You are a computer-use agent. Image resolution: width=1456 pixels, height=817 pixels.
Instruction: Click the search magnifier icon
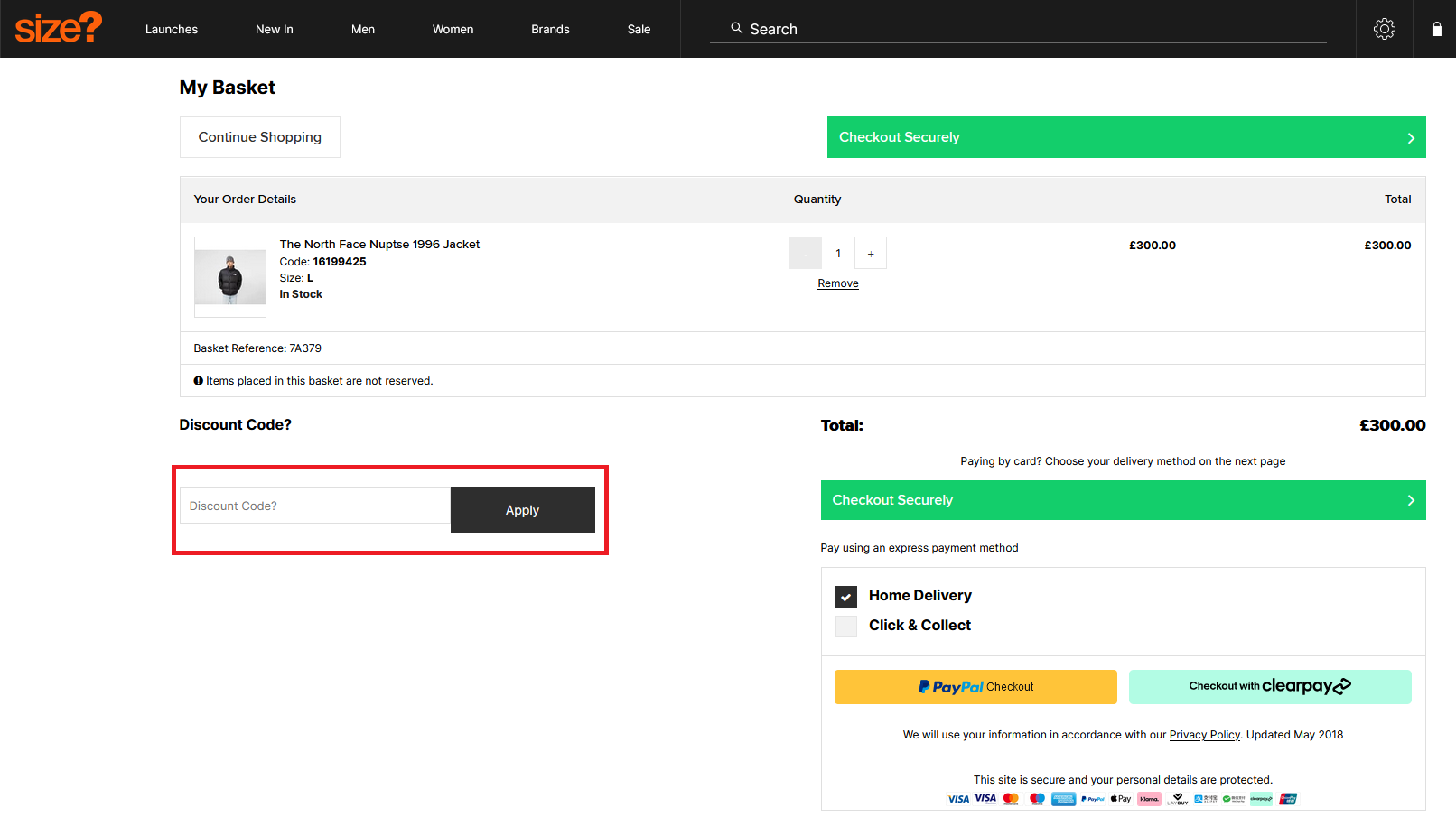(737, 28)
